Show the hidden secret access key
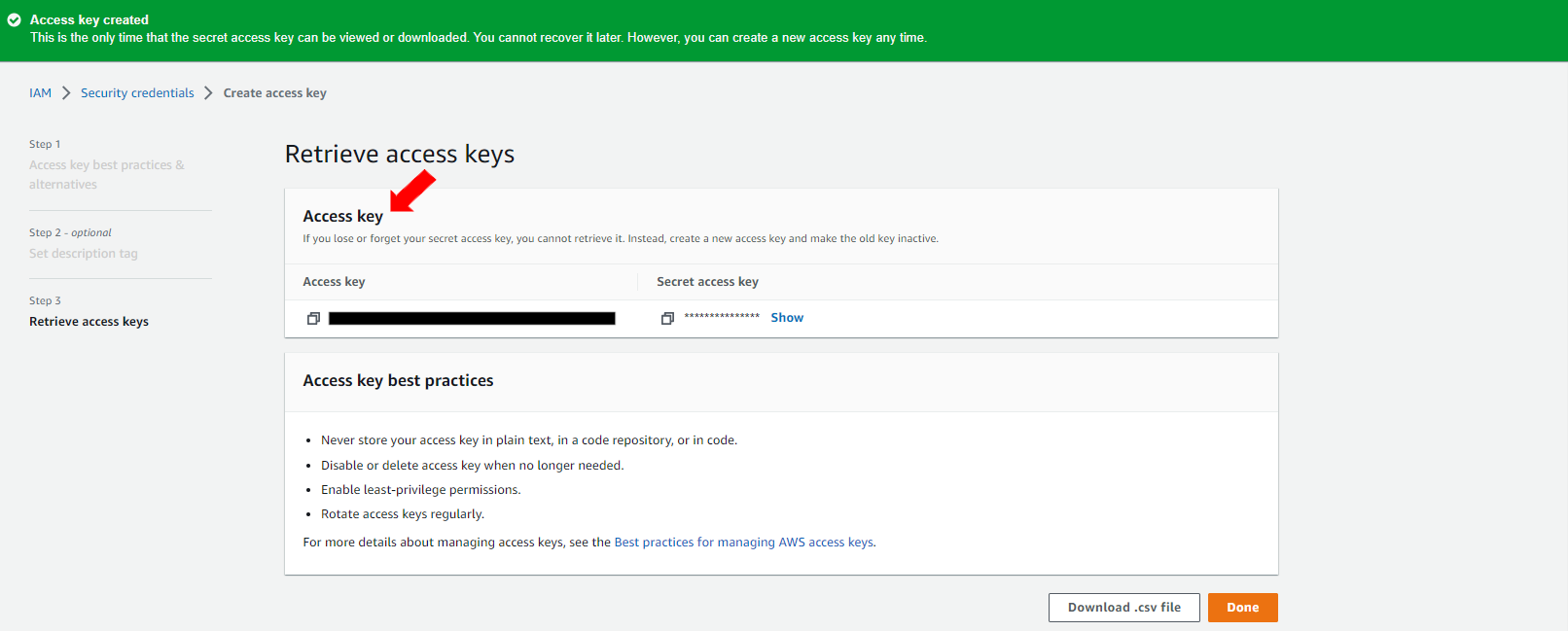 786,318
